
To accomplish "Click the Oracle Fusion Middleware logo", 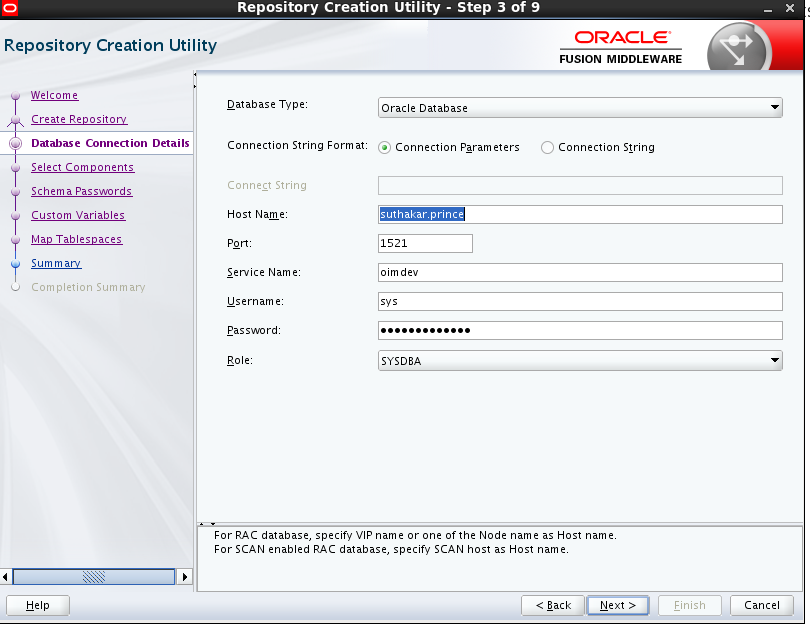I will 620,47.
